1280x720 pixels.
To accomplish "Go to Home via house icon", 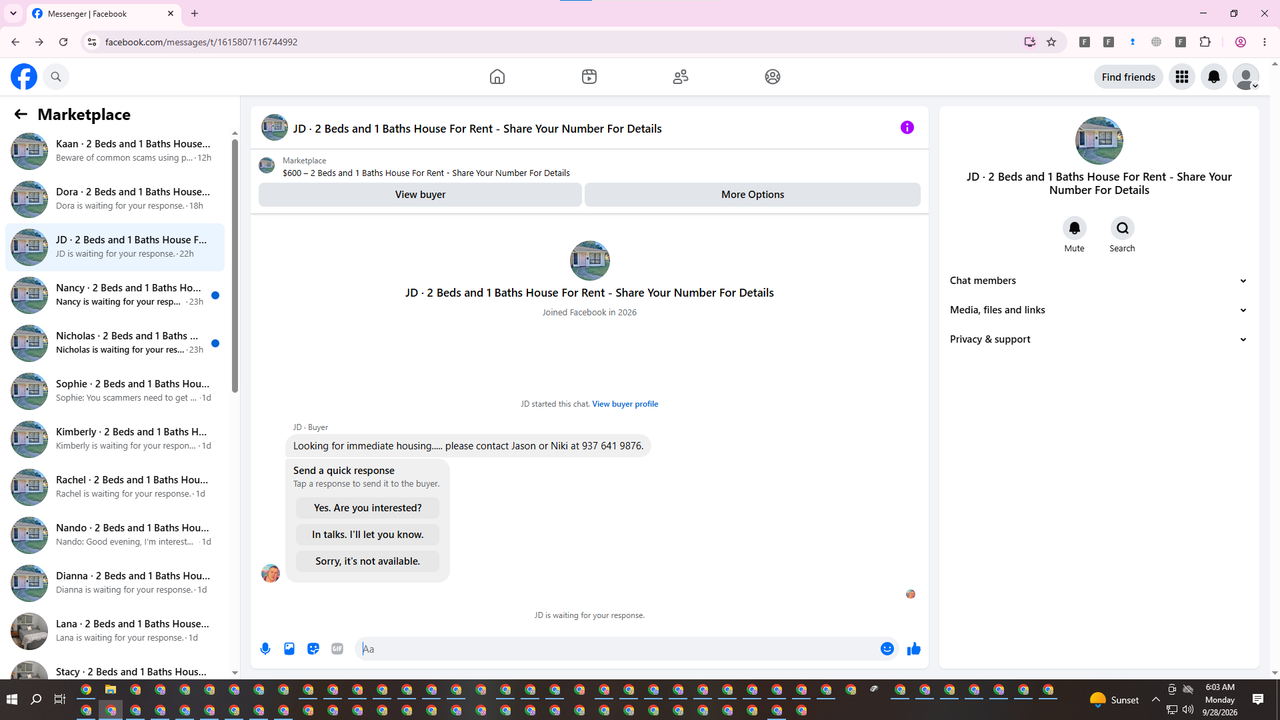I will [x=497, y=77].
